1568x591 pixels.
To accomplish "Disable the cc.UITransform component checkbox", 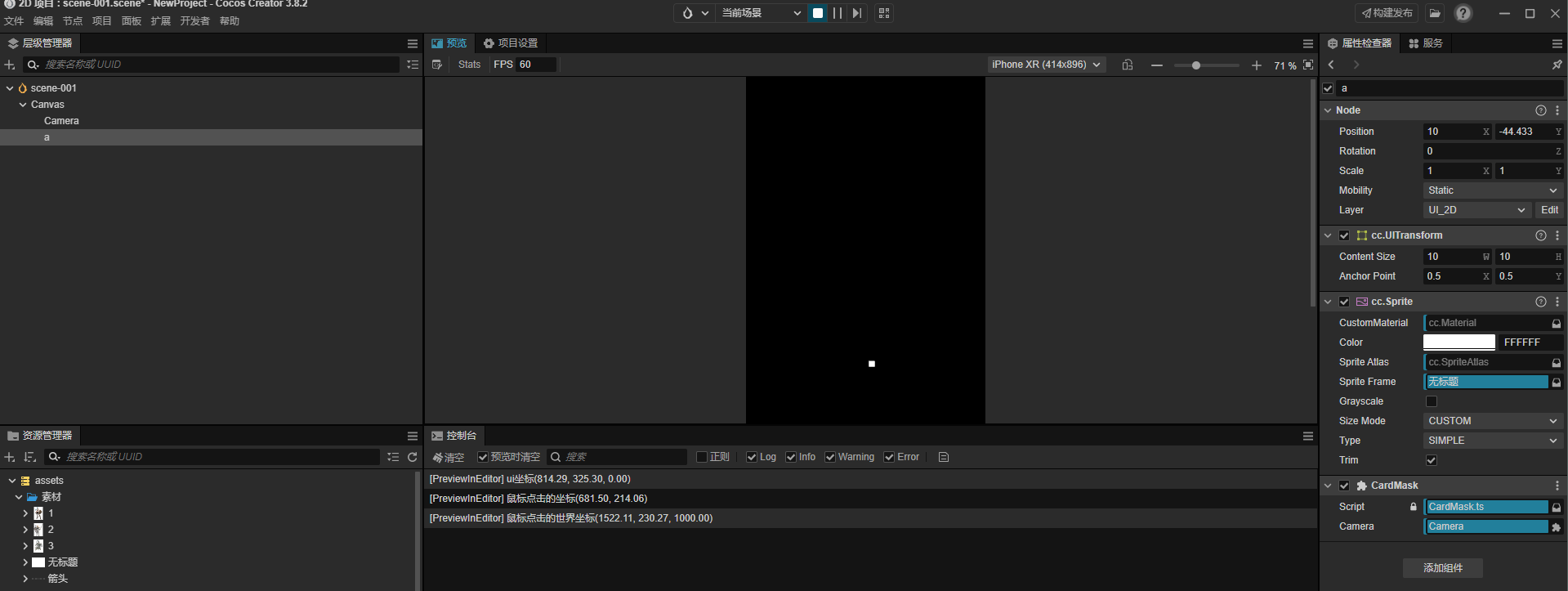I will coord(1344,235).
